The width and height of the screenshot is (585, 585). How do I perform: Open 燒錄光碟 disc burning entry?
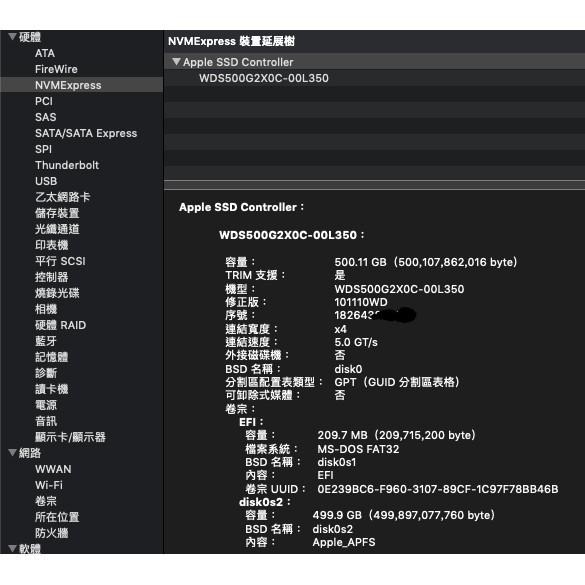[57, 293]
